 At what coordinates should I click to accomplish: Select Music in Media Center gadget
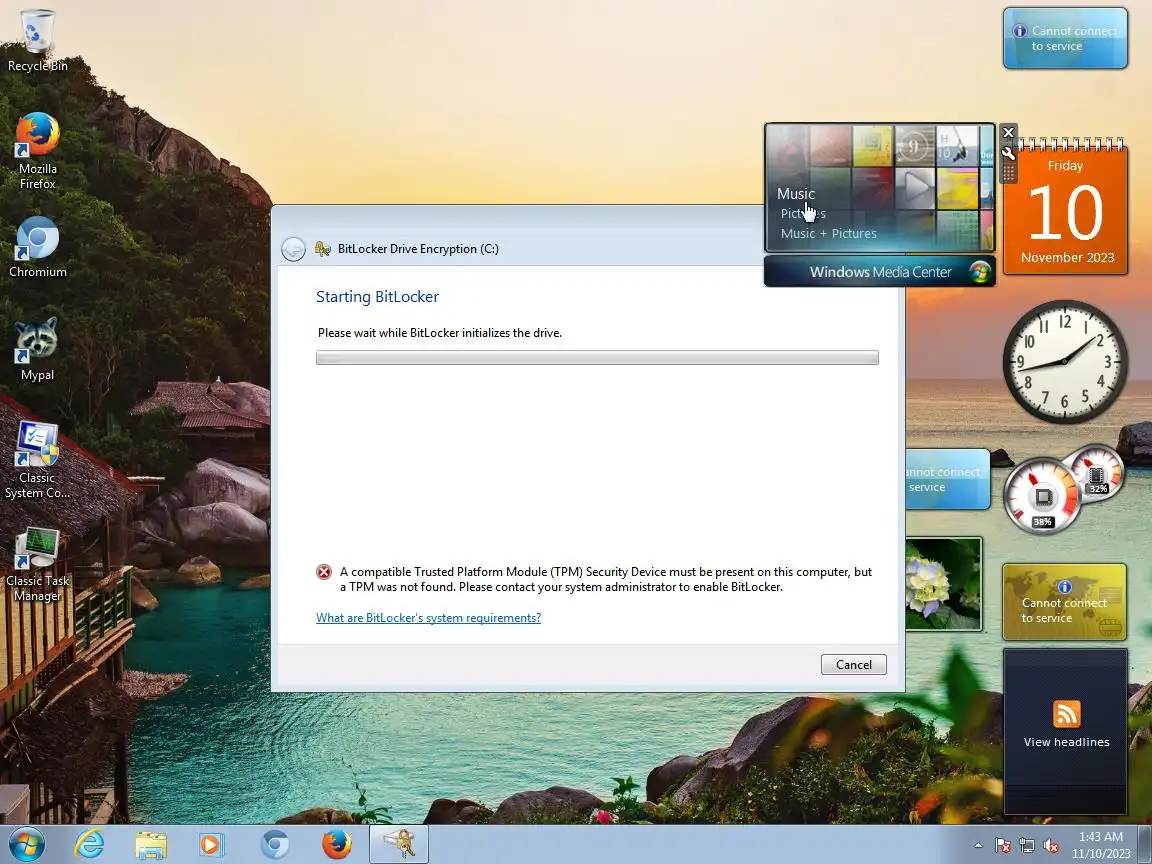pyautogui.click(x=796, y=194)
